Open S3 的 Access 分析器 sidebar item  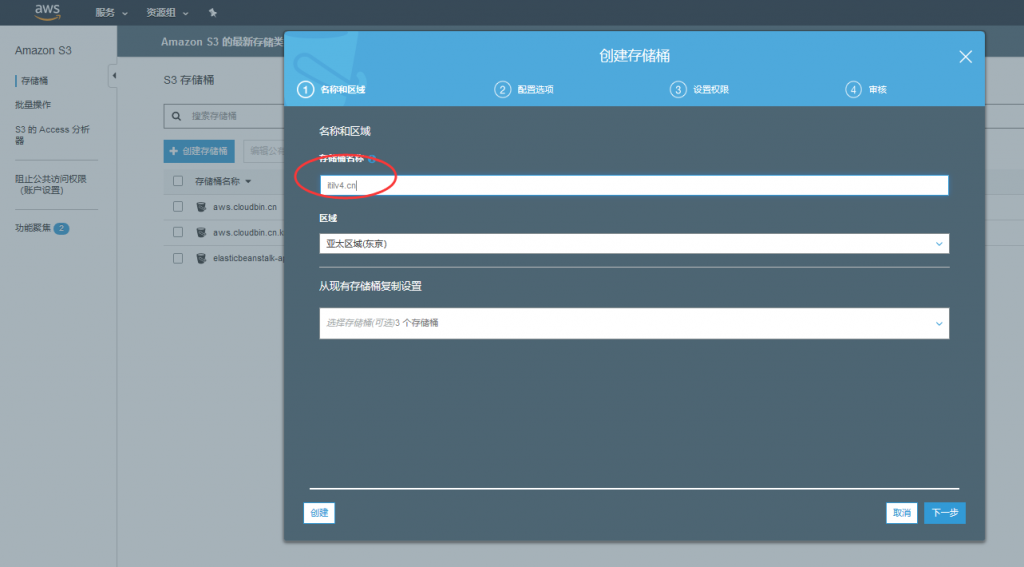pyautogui.click(x=52, y=135)
